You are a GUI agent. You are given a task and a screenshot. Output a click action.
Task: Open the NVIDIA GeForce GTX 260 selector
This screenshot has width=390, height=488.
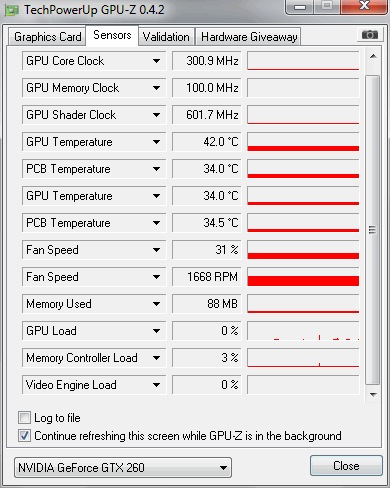coord(123,468)
